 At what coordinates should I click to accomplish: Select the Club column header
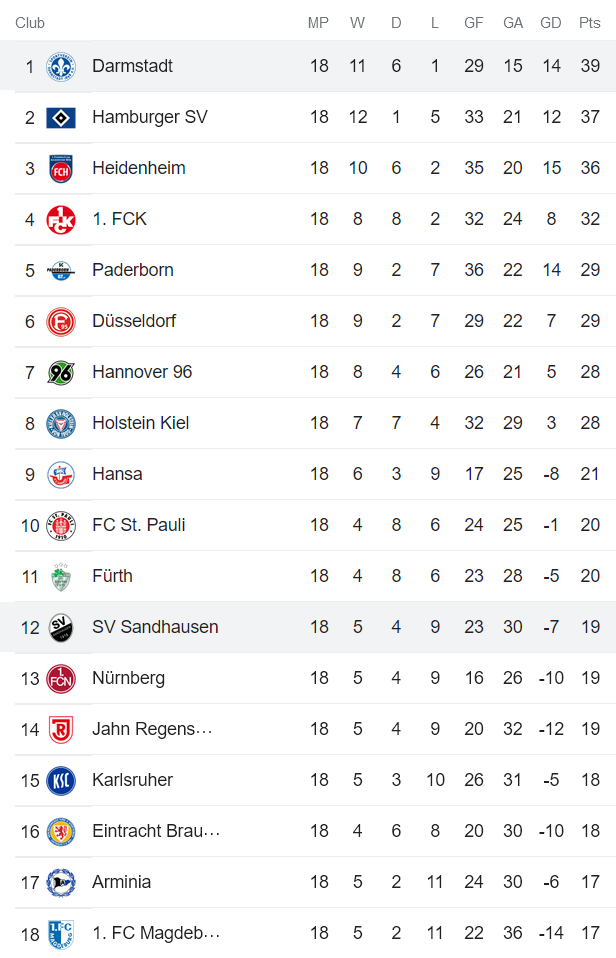click(x=25, y=22)
